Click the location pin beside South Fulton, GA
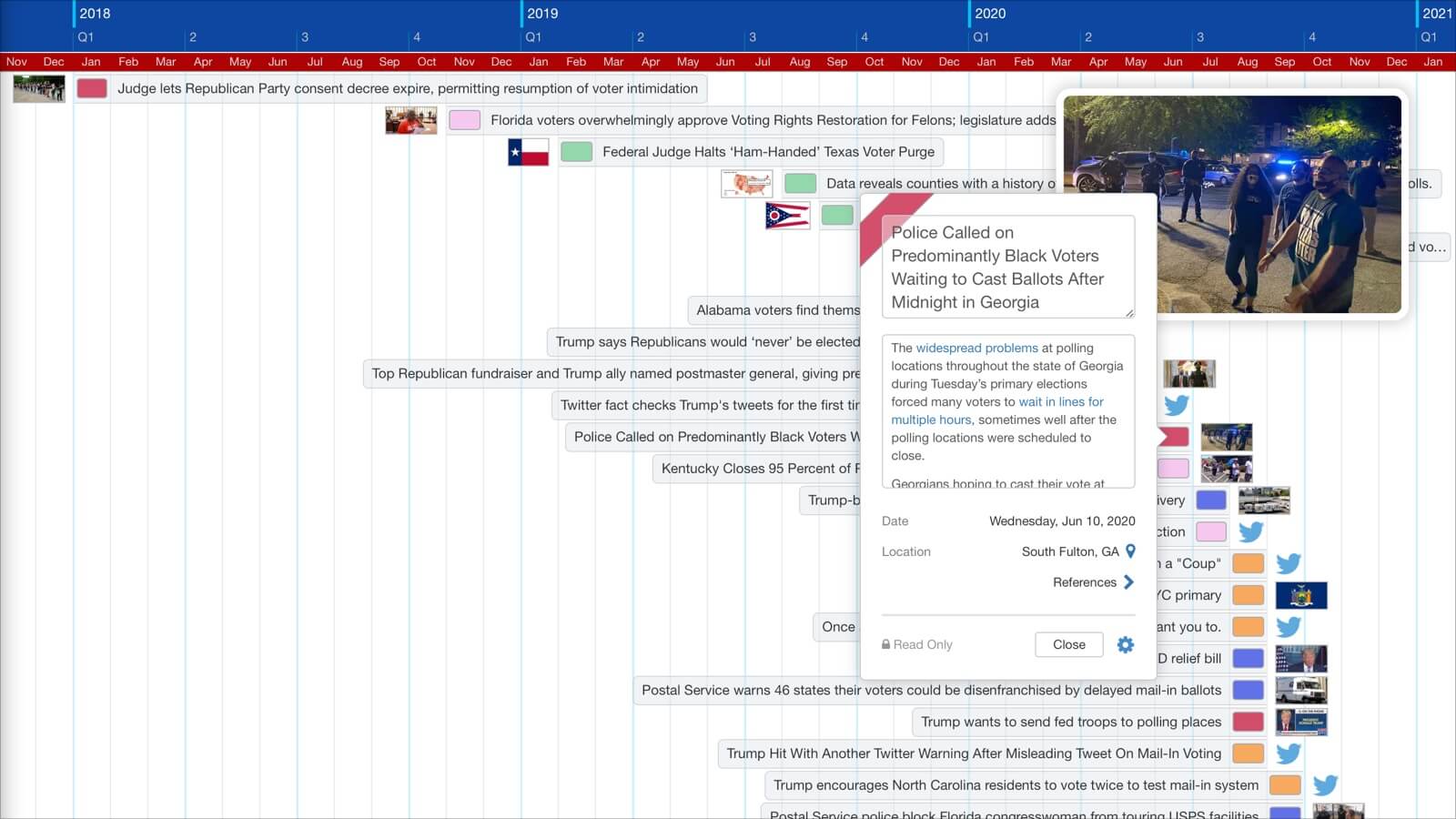1456x819 pixels. tap(1130, 551)
